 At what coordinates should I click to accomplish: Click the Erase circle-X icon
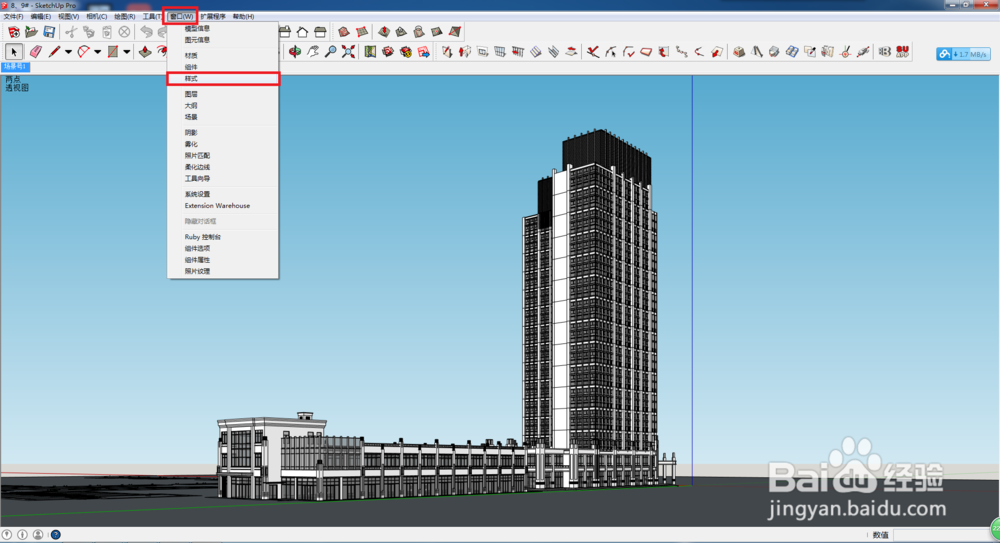(x=124, y=32)
